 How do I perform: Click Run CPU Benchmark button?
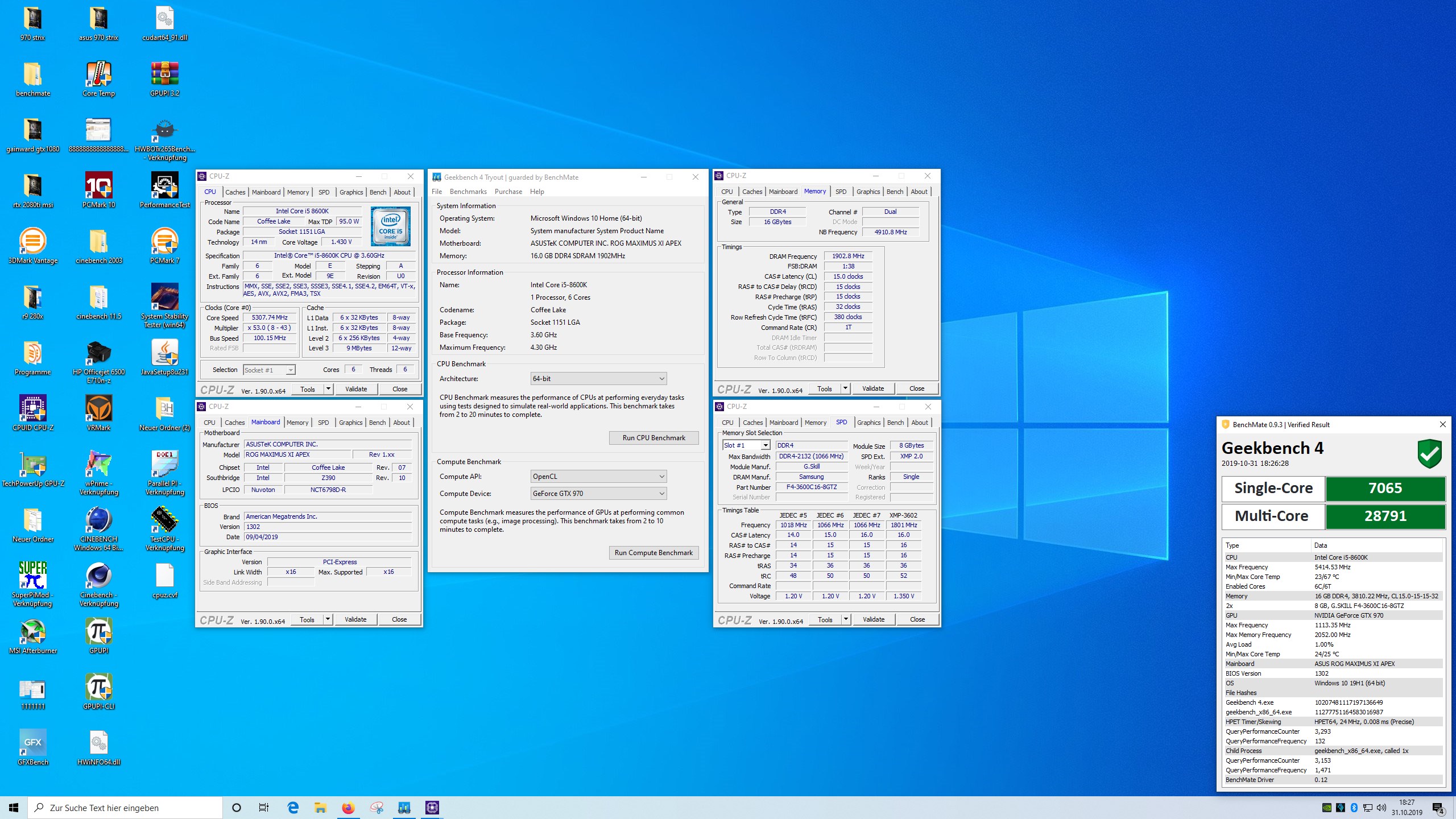click(653, 438)
